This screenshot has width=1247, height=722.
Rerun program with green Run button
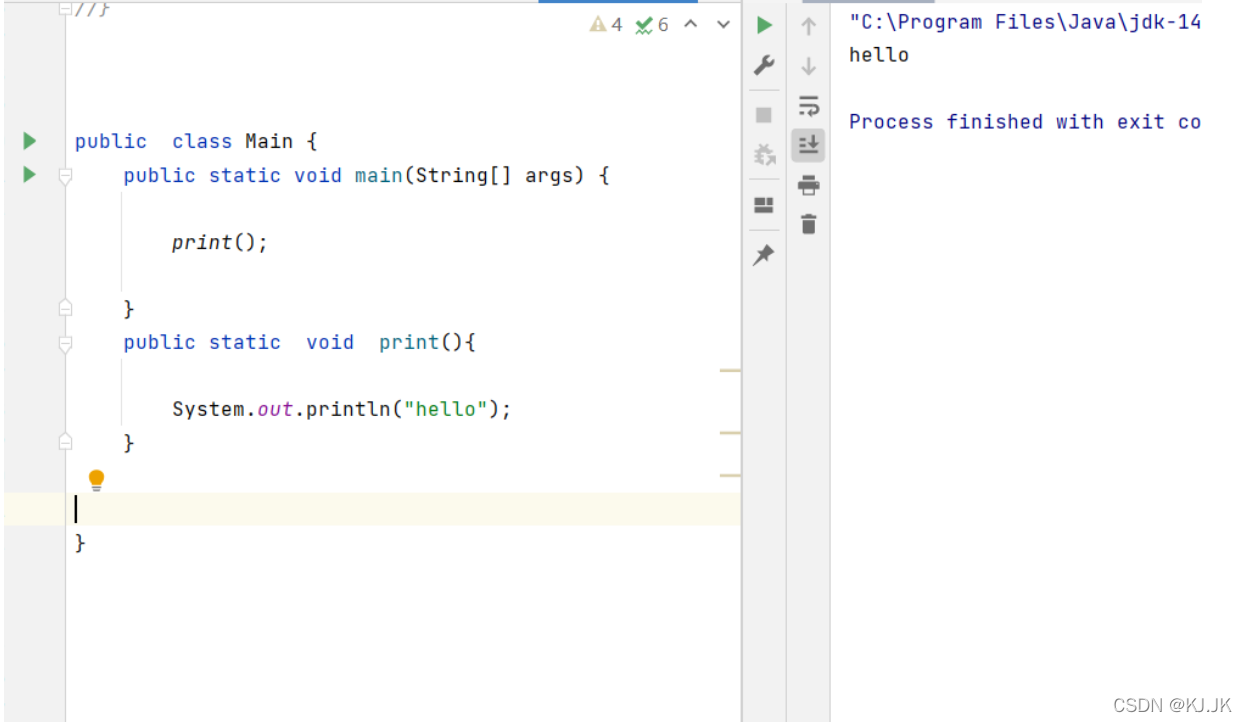click(x=765, y=25)
